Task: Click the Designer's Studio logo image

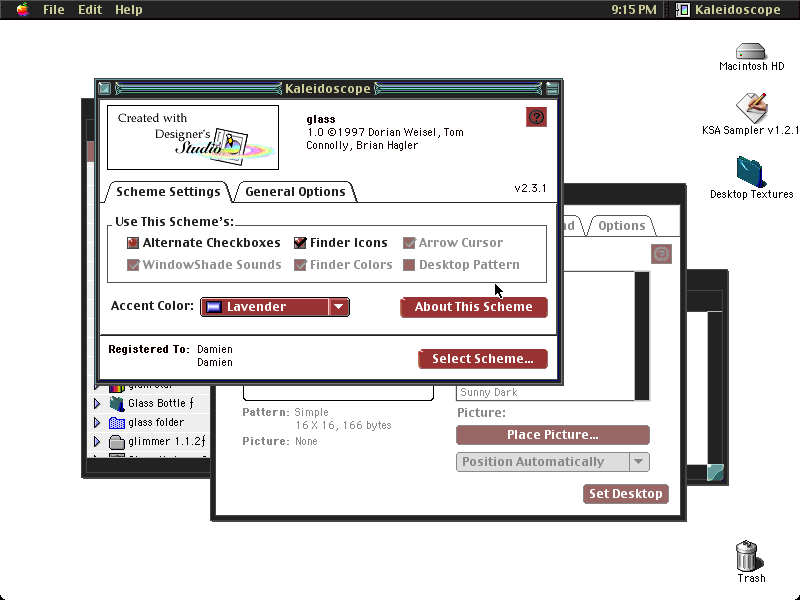Action: pos(193,137)
